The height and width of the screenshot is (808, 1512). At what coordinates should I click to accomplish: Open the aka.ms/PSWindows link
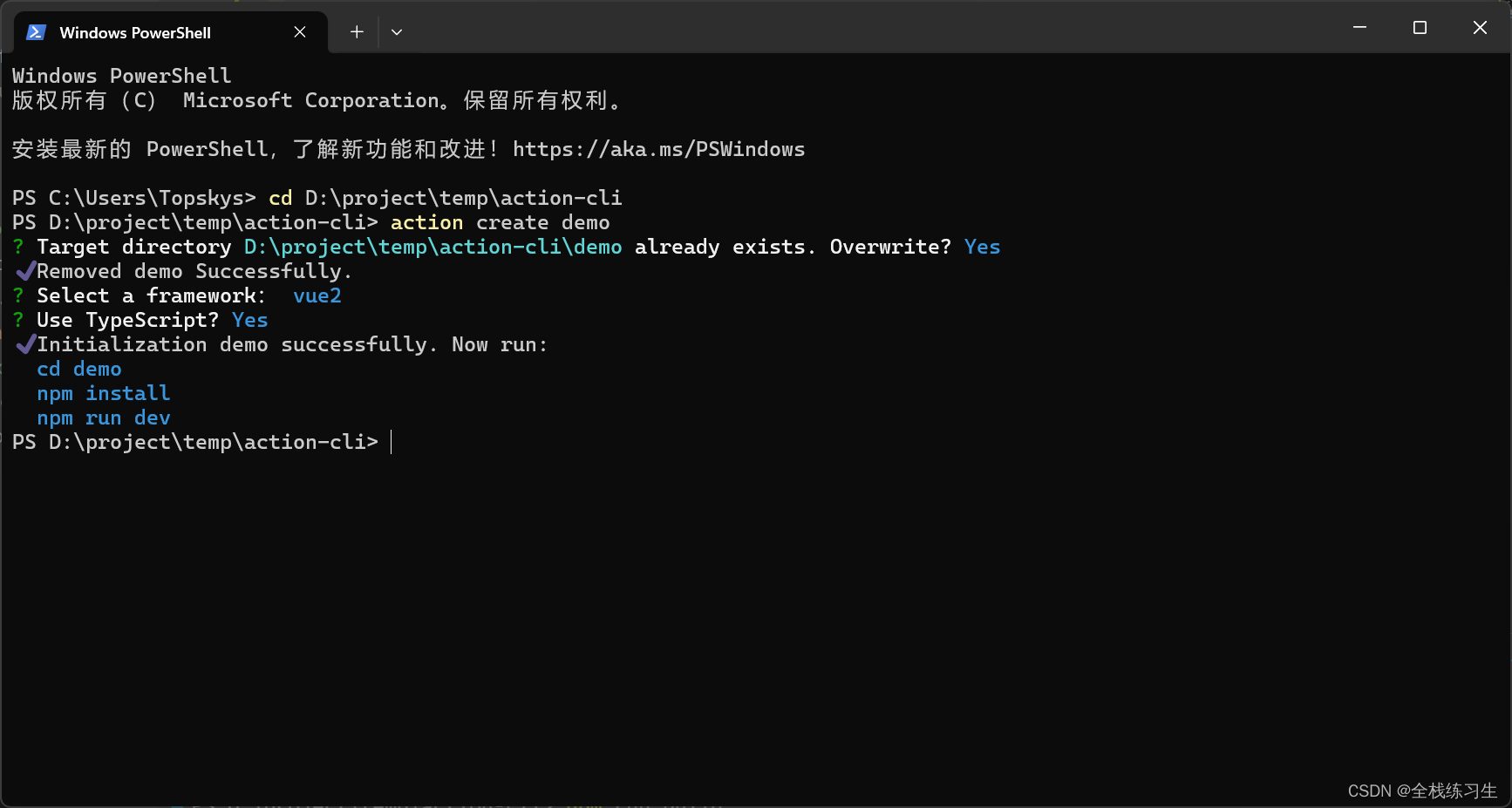pos(658,150)
